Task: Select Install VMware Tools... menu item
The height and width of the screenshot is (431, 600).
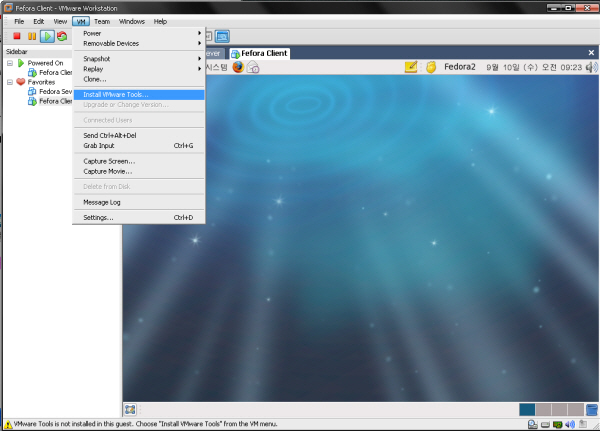Action: tap(139, 95)
